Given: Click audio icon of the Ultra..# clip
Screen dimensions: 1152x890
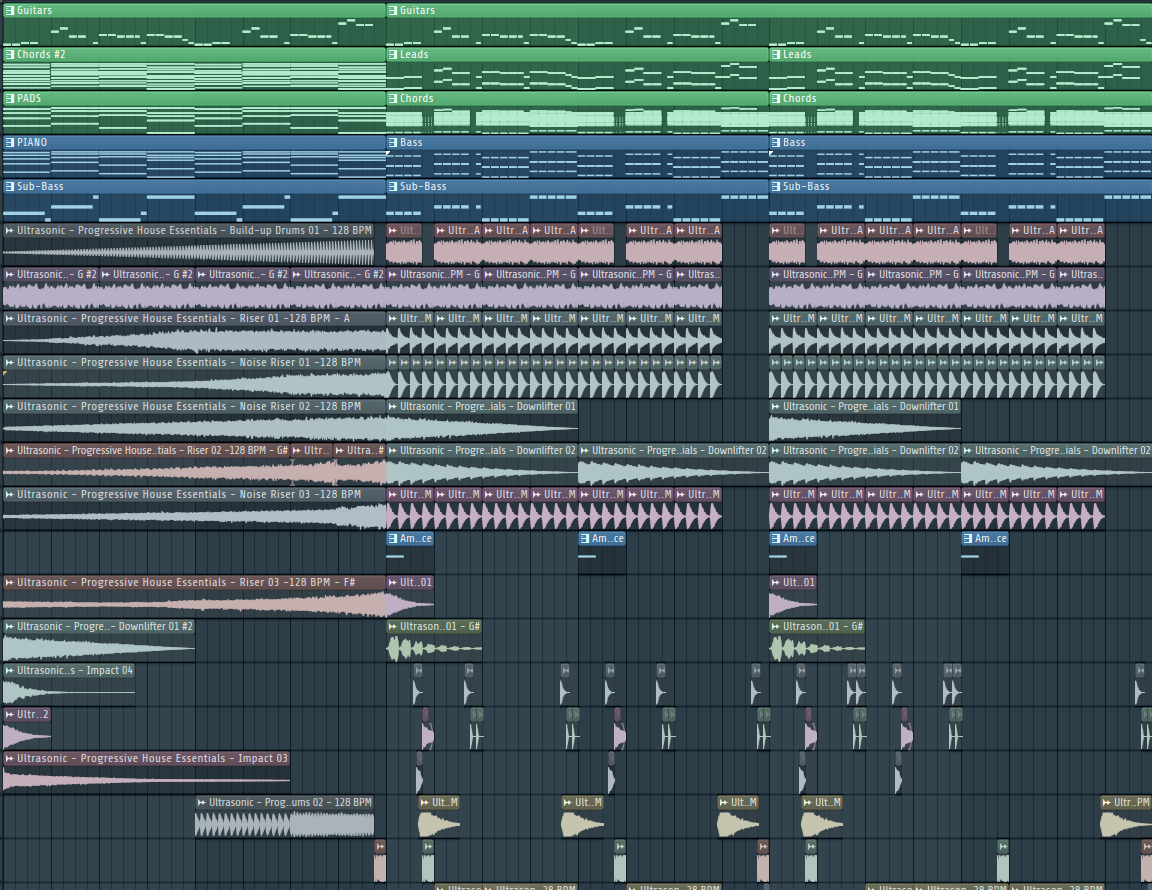Looking at the screenshot, I should (339, 451).
